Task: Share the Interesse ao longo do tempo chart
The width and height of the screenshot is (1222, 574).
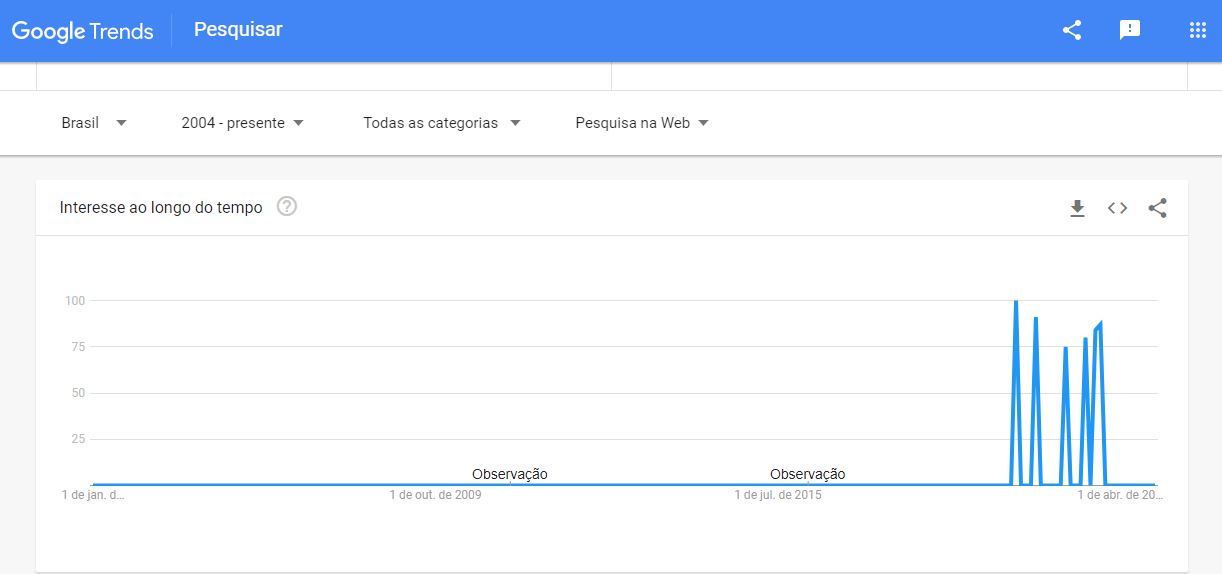Action: pyautogui.click(x=1158, y=208)
